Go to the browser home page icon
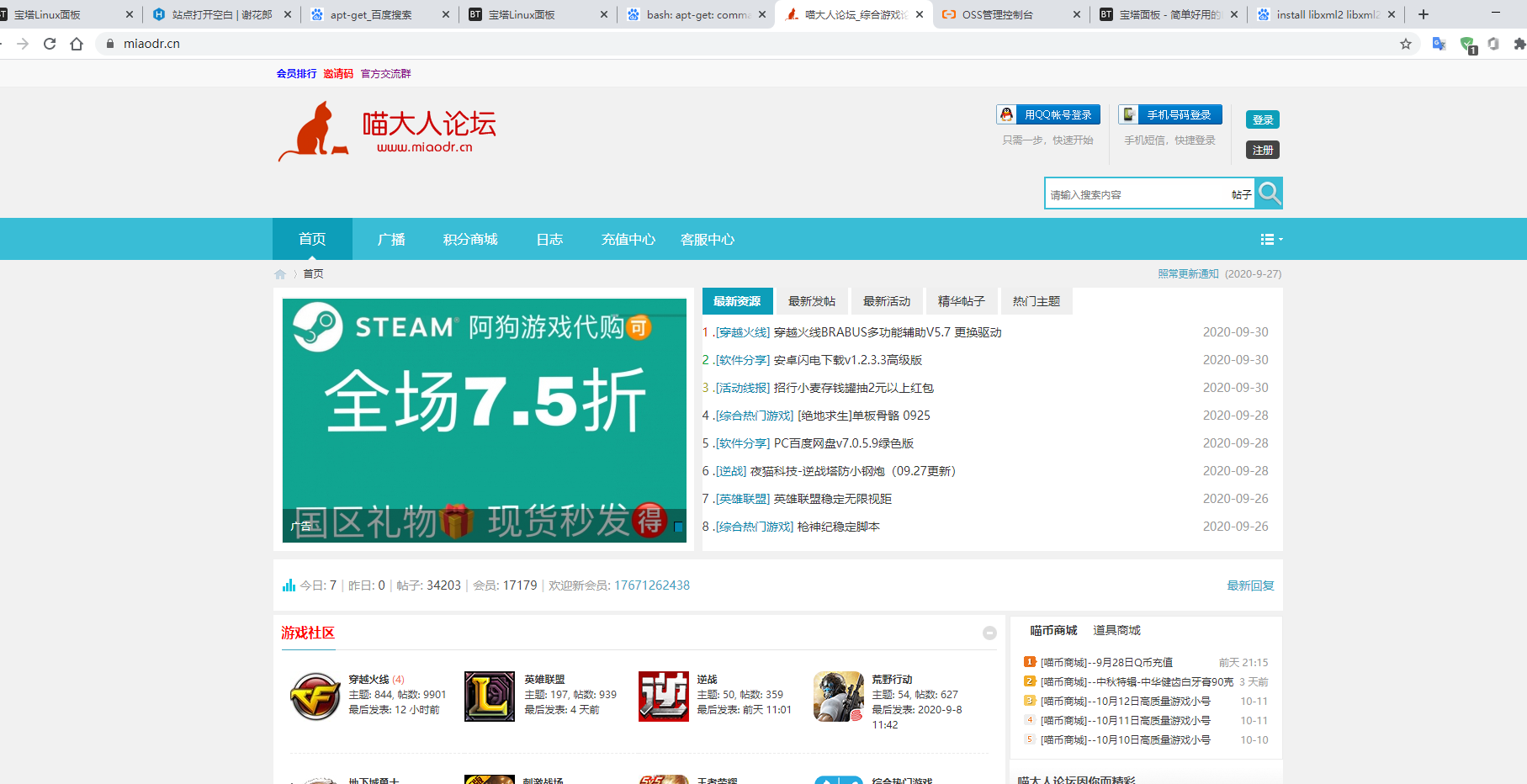 (77, 44)
